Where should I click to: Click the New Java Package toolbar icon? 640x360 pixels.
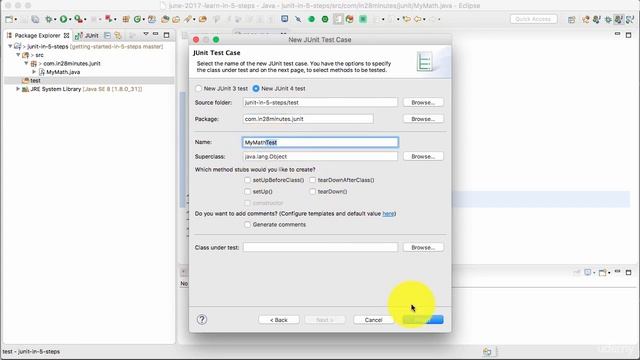(126, 19)
